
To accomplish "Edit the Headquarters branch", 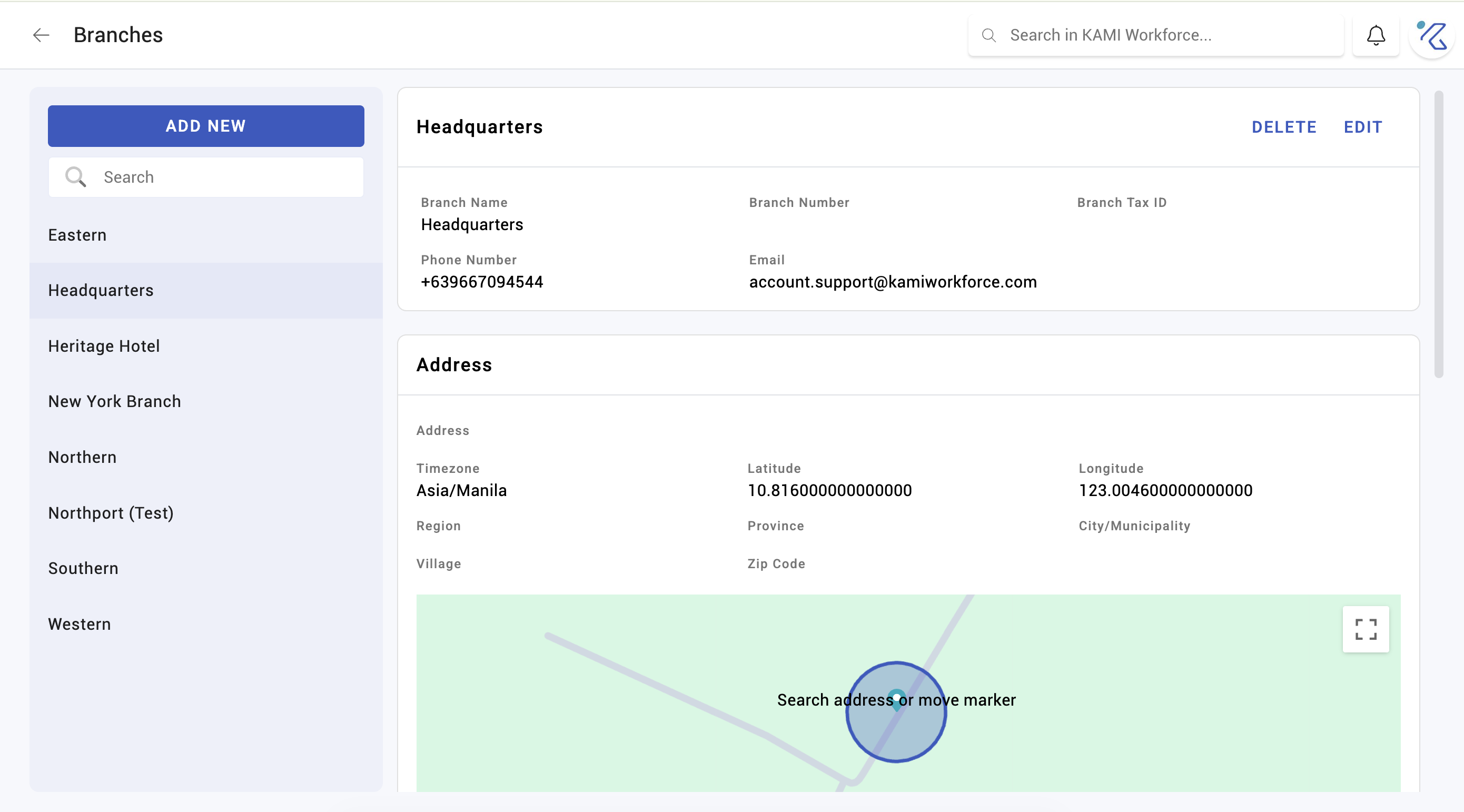I will tap(1363, 127).
